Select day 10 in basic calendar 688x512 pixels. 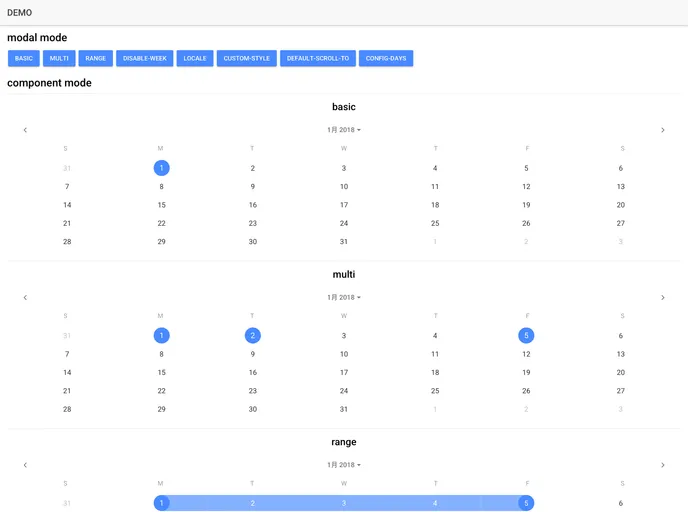click(344, 186)
